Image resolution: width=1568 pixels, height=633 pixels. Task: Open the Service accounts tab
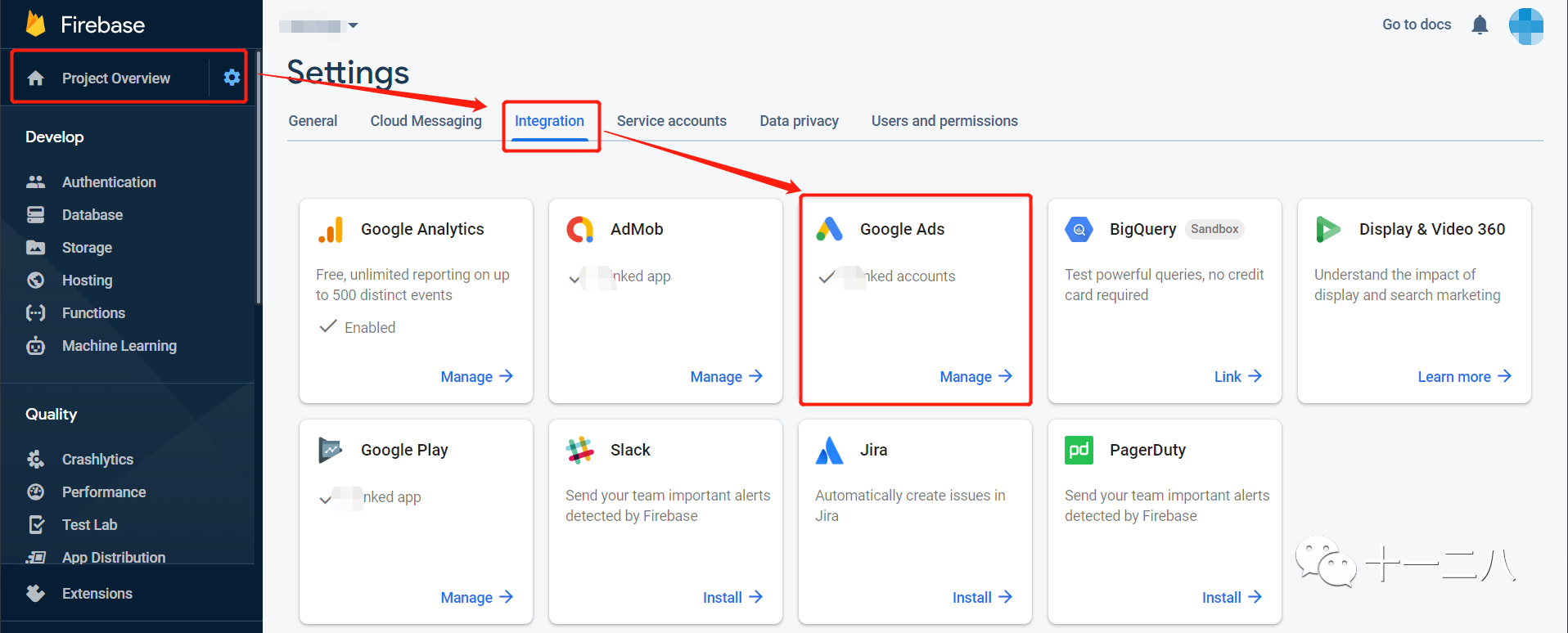click(x=672, y=121)
